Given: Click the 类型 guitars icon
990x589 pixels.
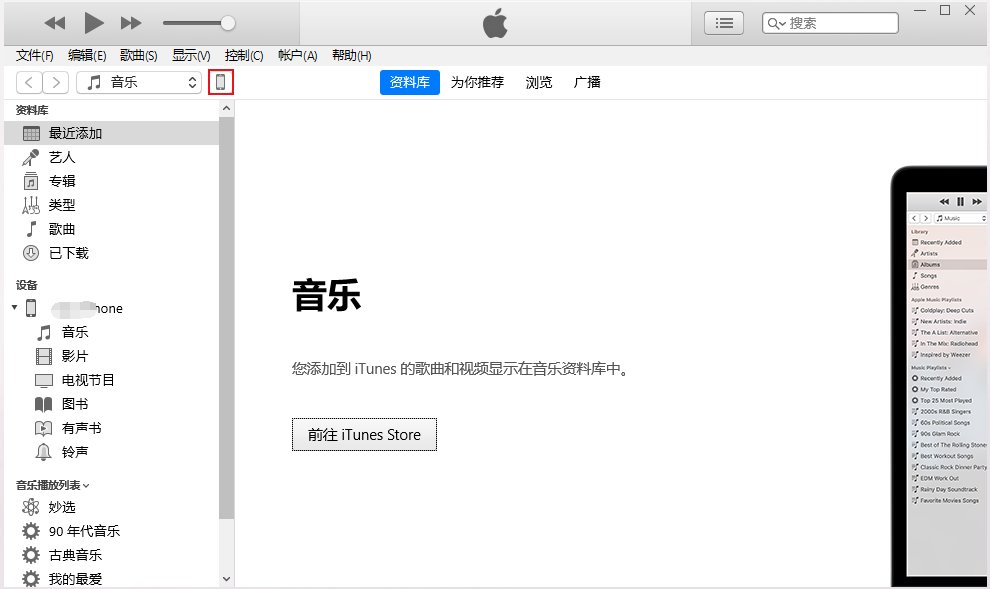Looking at the screenshot, I should 30,205.
